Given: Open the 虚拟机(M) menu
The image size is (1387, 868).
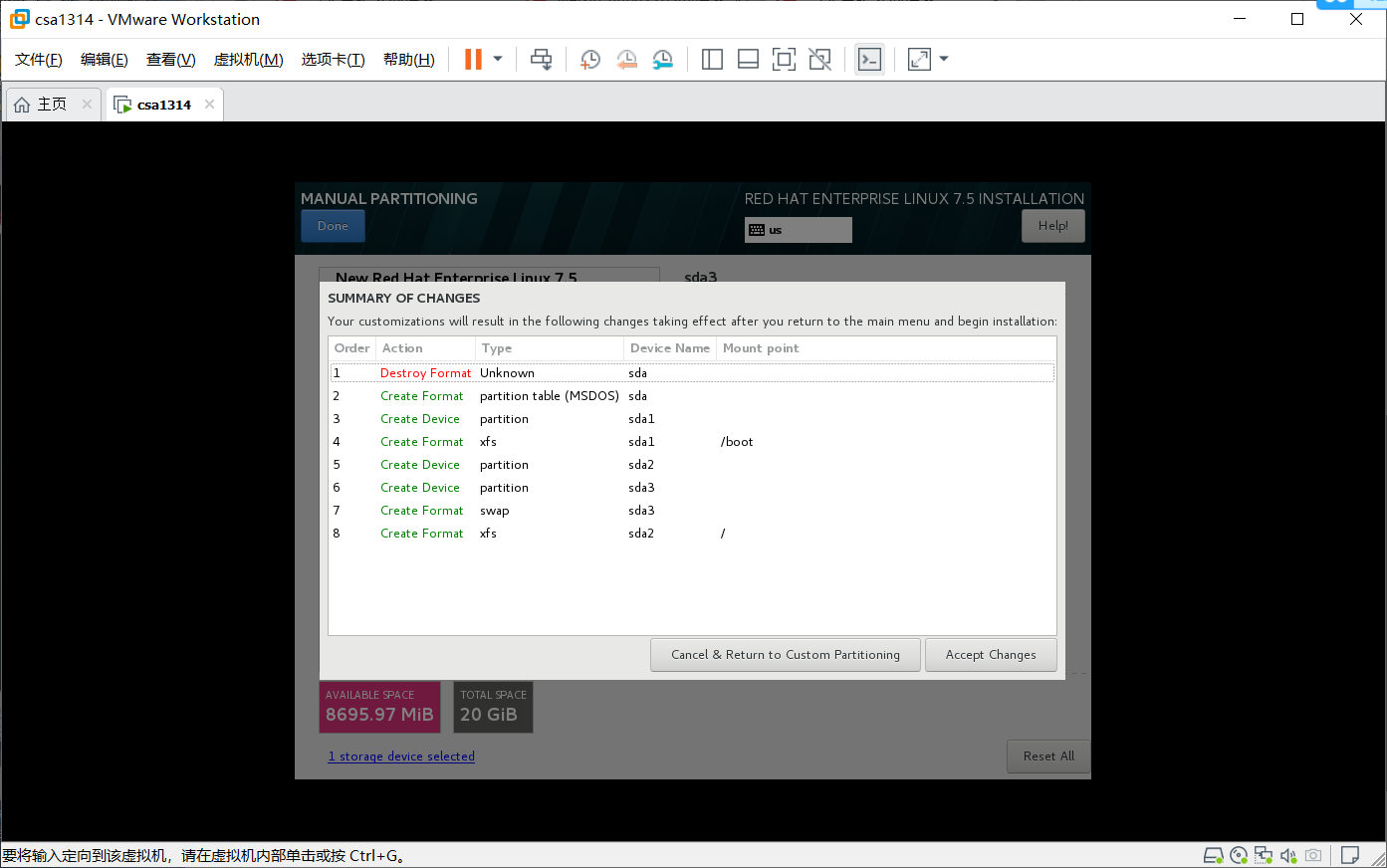Looking at the screenshot, I should (248, 60).
